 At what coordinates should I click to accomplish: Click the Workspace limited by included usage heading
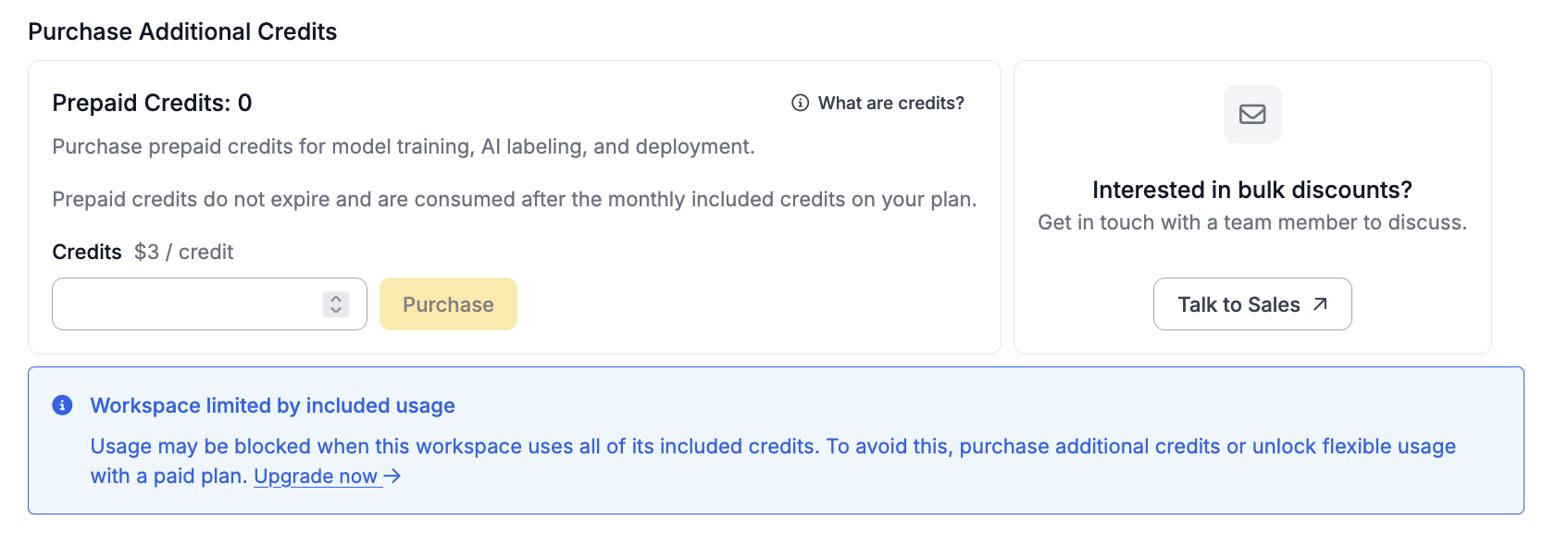click(272, 405)
